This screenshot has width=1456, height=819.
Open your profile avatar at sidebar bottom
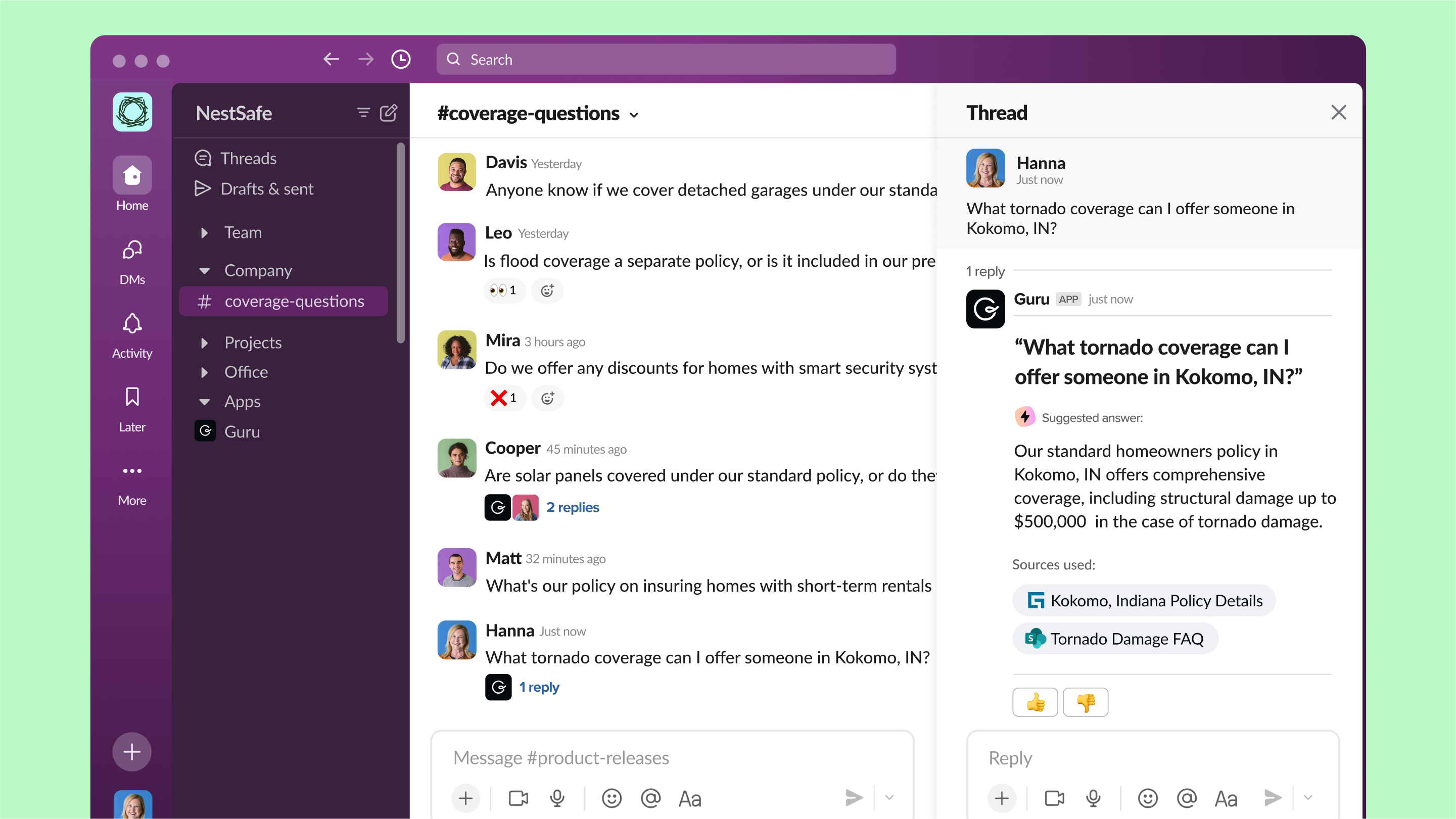click(x=132, y=804)
